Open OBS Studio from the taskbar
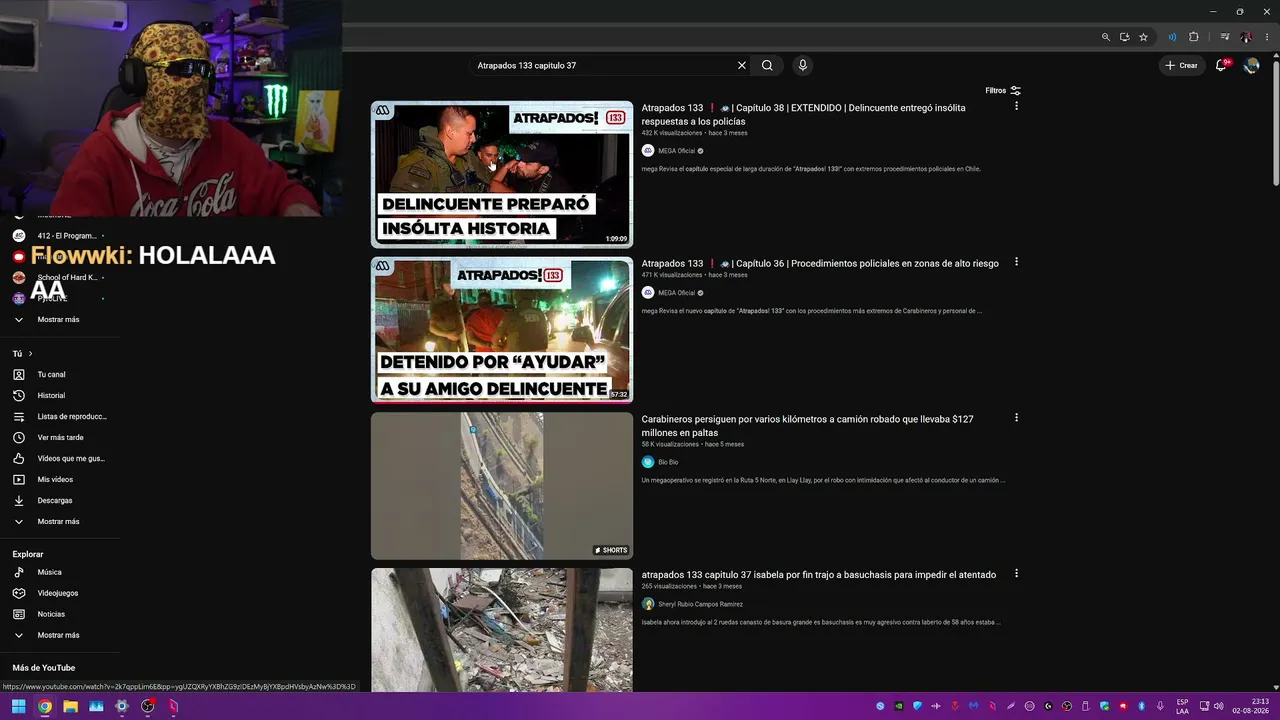 [x=147, y=706]
